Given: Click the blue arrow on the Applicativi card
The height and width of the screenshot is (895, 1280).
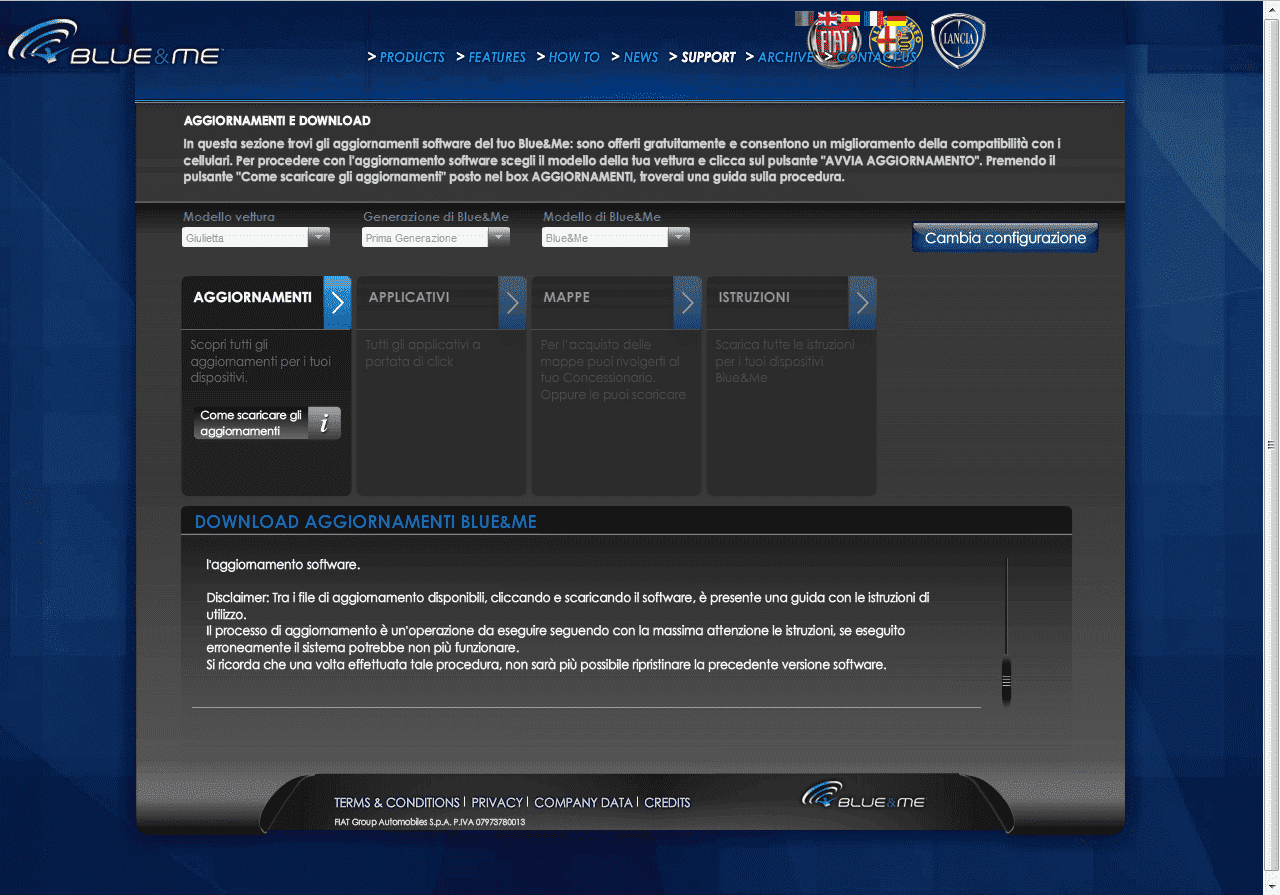Looking at the screenshot, I should [x=512, y=302].
